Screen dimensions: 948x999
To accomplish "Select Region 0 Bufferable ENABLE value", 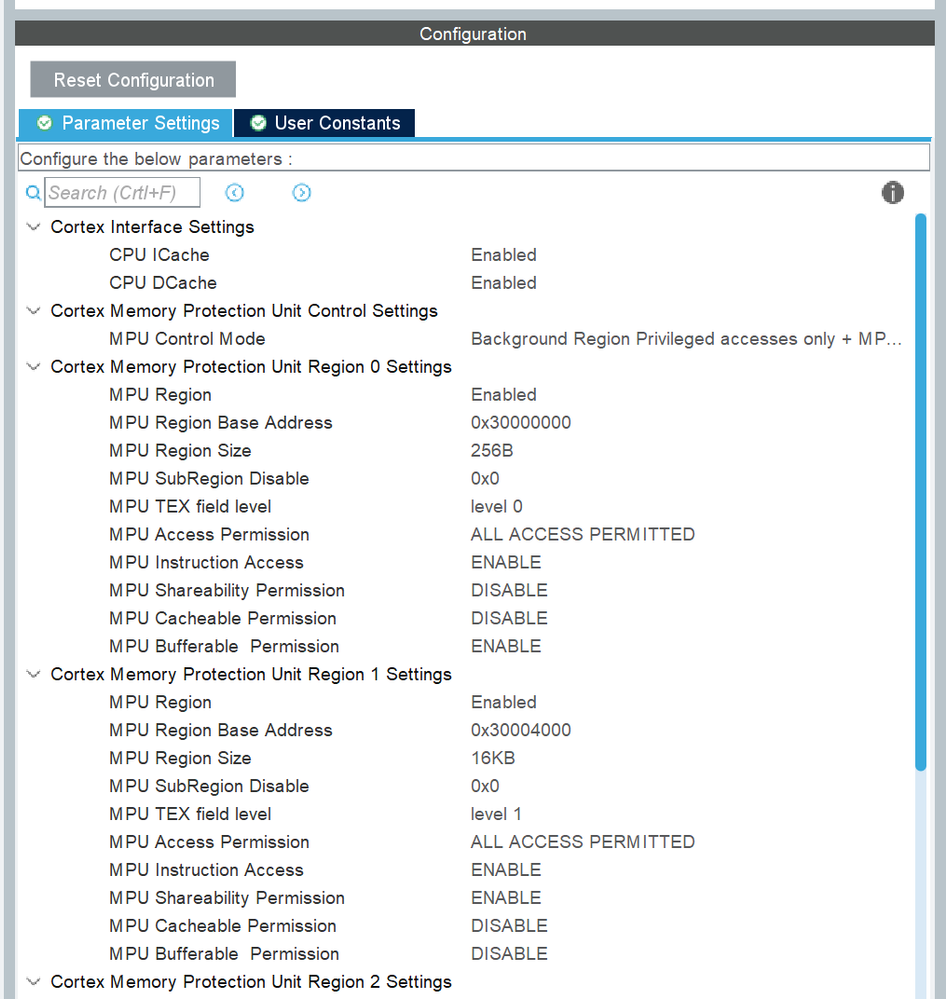I will (506, 647).
